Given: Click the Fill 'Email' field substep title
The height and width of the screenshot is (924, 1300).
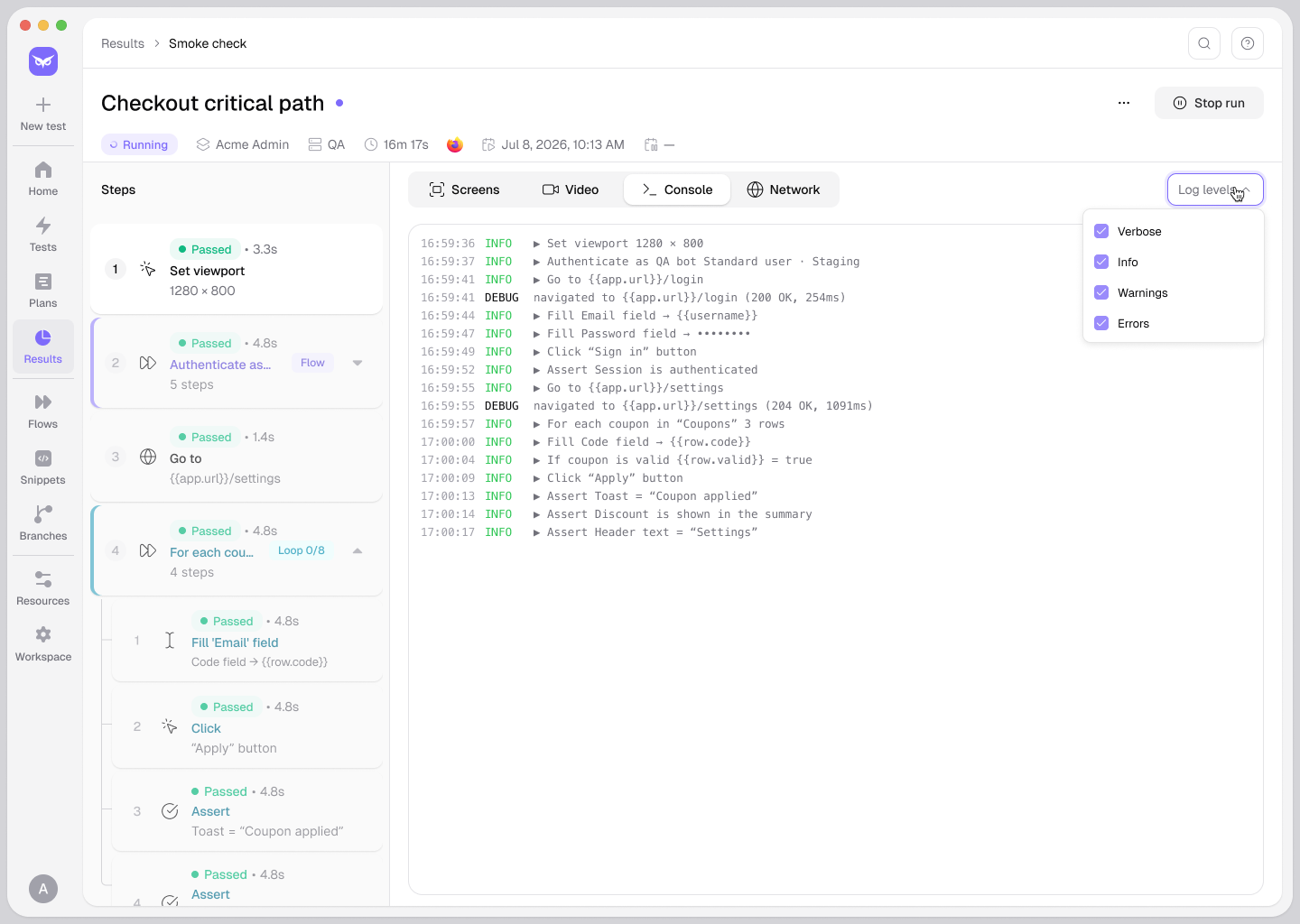Looking at the screenshot, I should click(235, 642).
